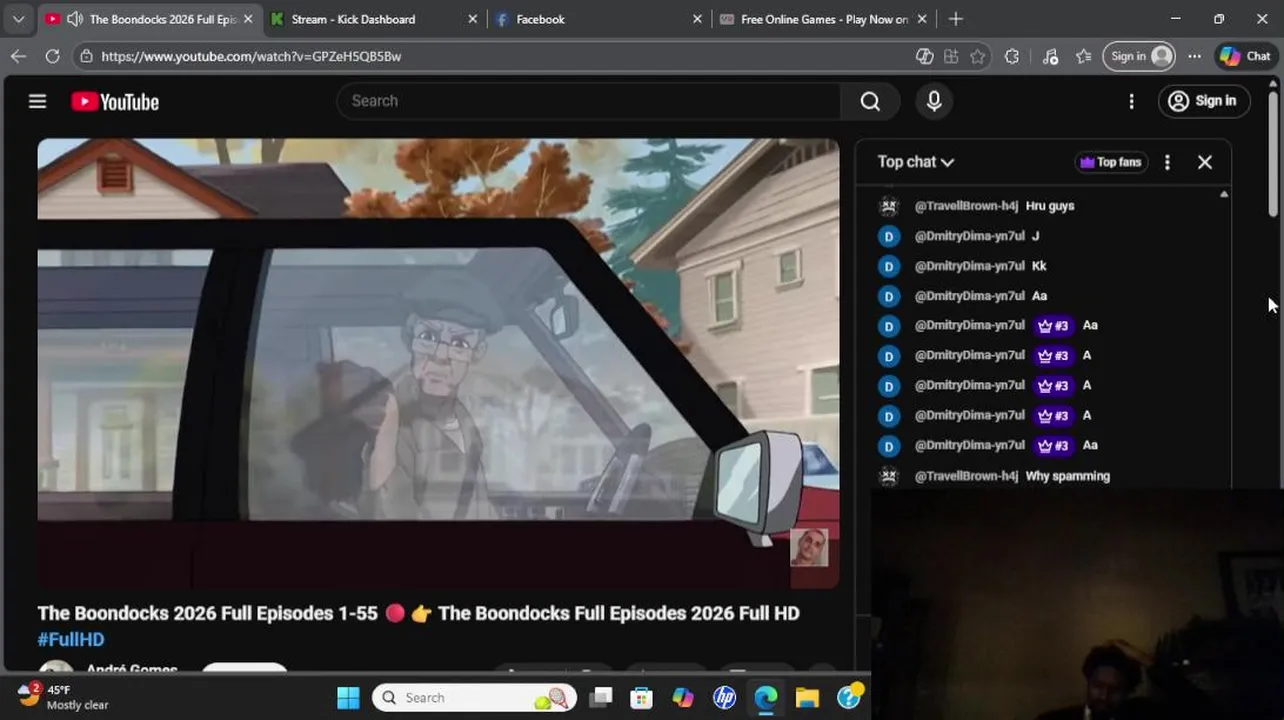Click Microsoft Edge taskbar icon
Screen dimensions: 1284x720
[766, 698]
